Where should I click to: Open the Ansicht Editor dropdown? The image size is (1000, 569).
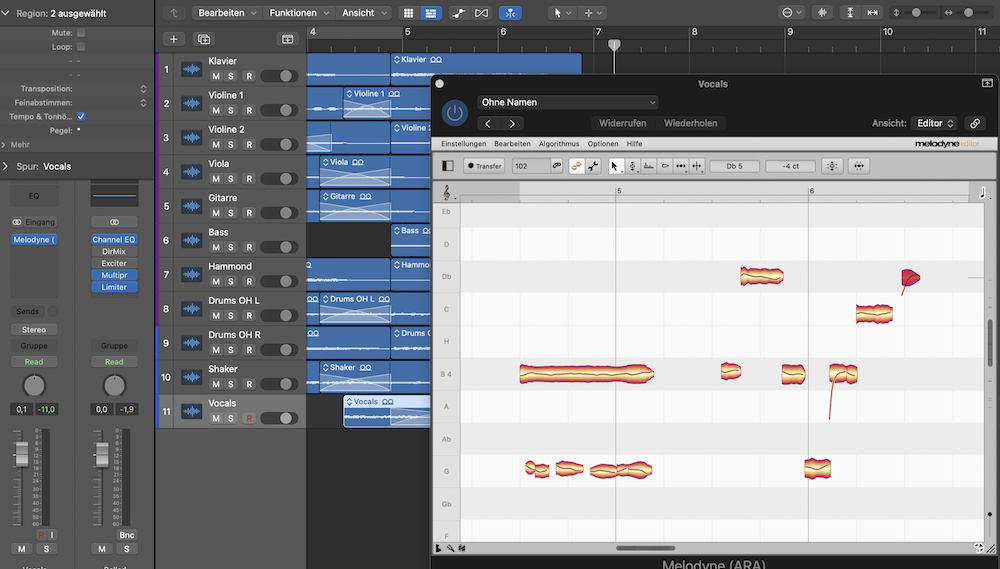(x=935, y=123)
